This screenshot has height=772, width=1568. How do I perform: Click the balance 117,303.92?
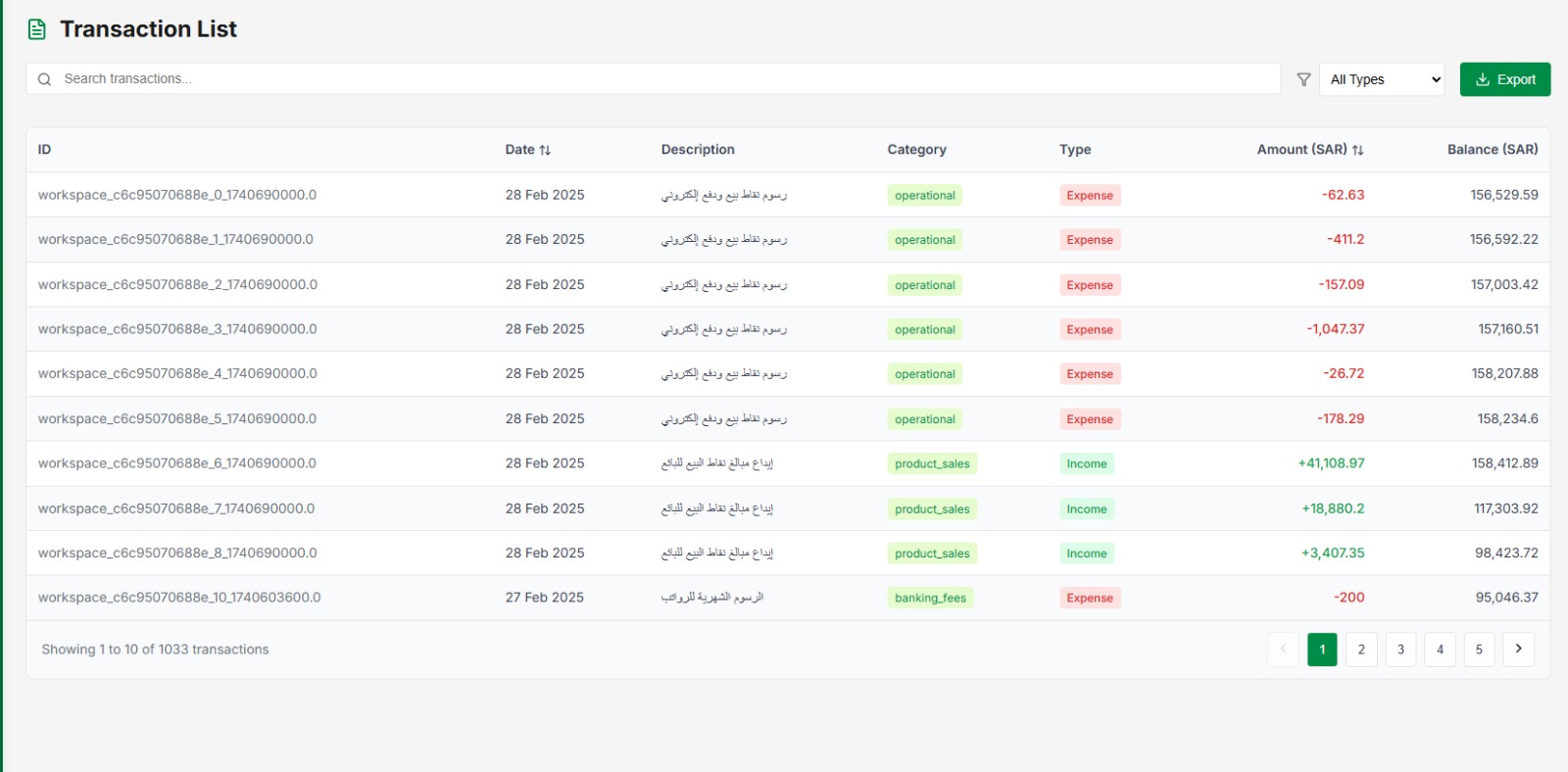pos(1506,508)
